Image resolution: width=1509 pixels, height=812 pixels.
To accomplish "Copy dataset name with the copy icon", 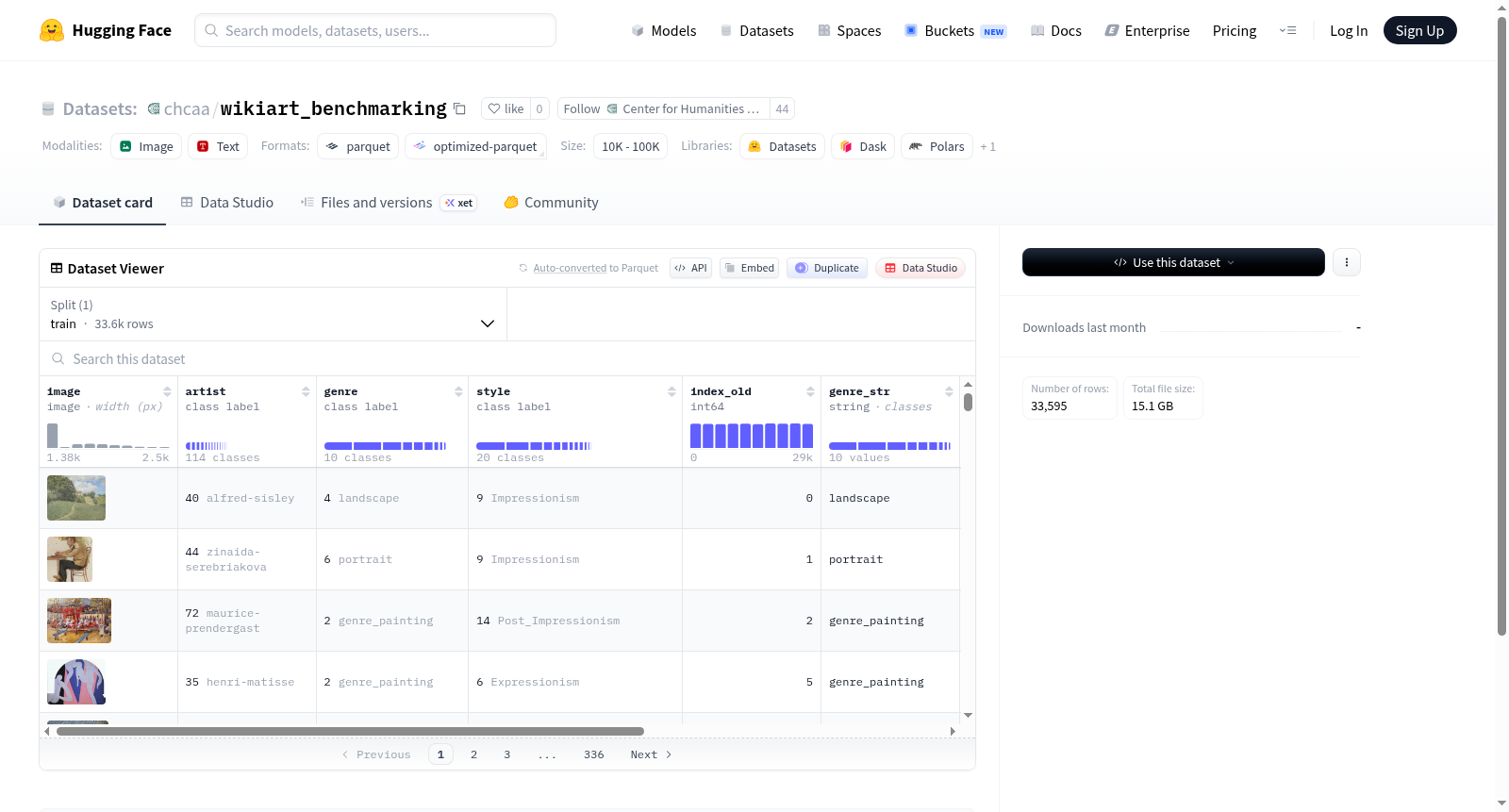I will (x=459, y=108).
